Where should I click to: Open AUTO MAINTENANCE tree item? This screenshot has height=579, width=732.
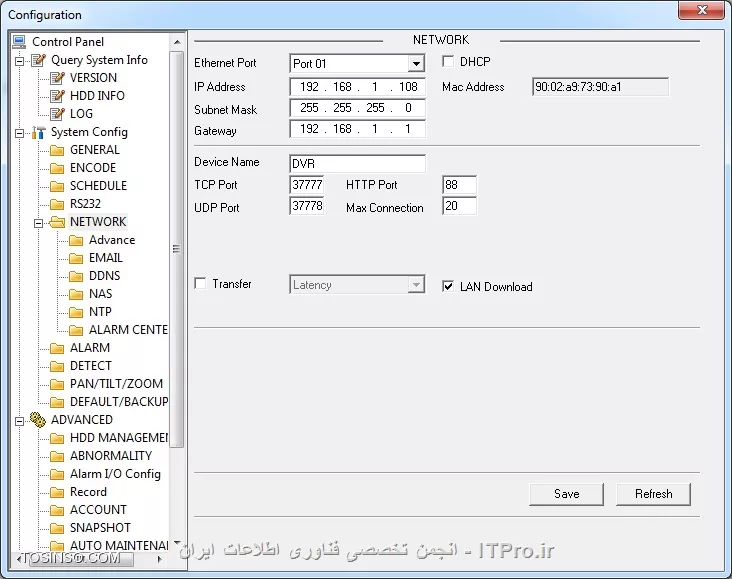[119, 545]
